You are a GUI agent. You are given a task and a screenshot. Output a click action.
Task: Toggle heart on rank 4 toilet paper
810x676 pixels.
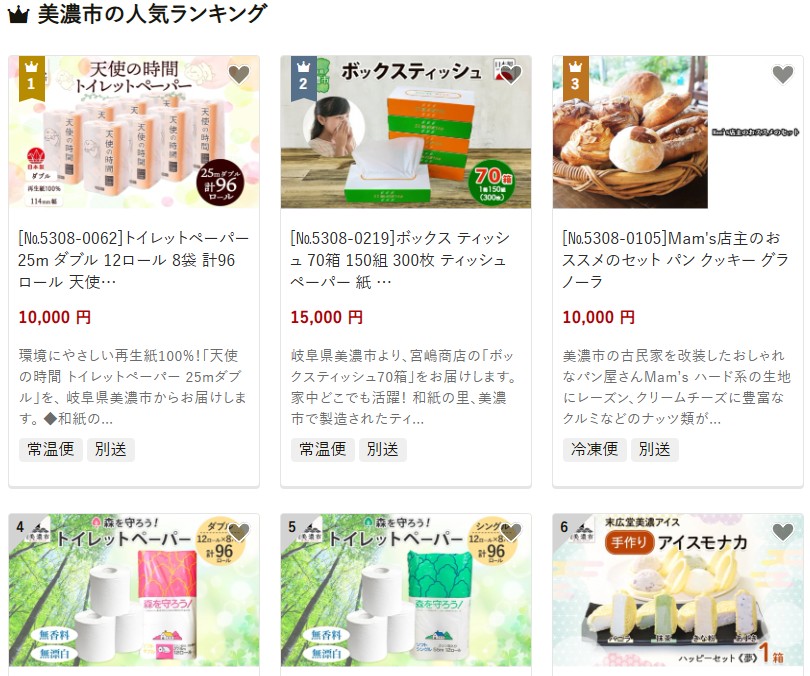239,532
